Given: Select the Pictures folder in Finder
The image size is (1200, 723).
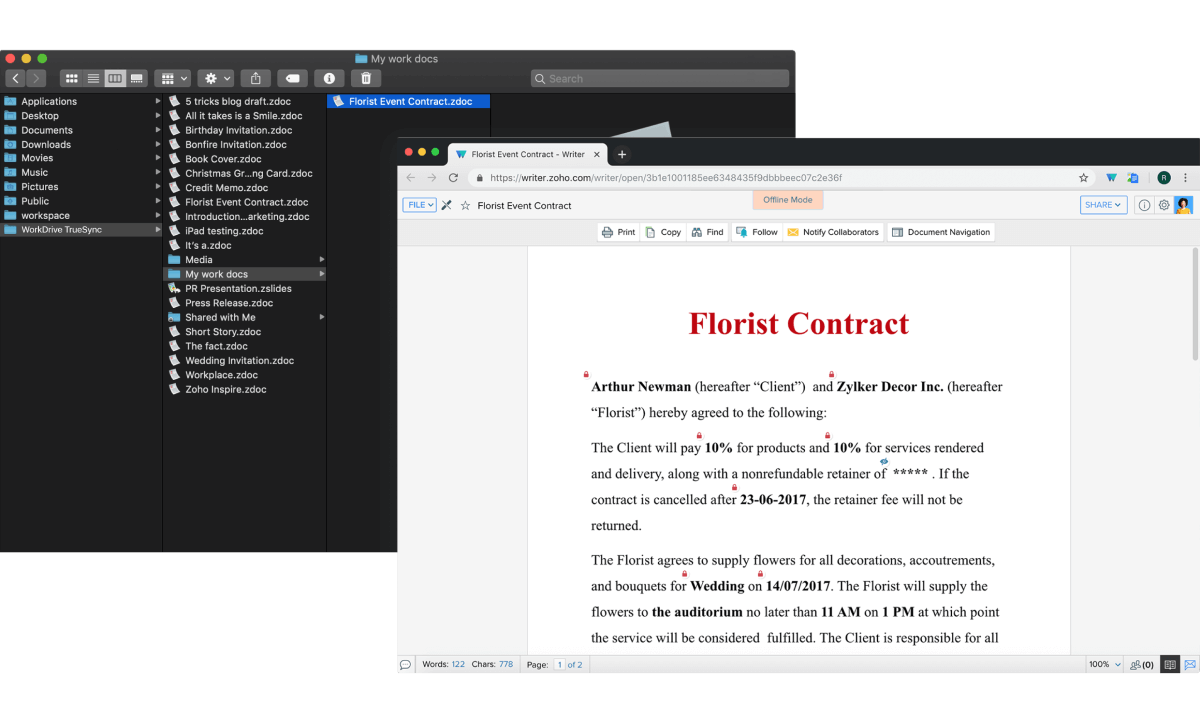Looking at the screenshot, I should (81, 187).
